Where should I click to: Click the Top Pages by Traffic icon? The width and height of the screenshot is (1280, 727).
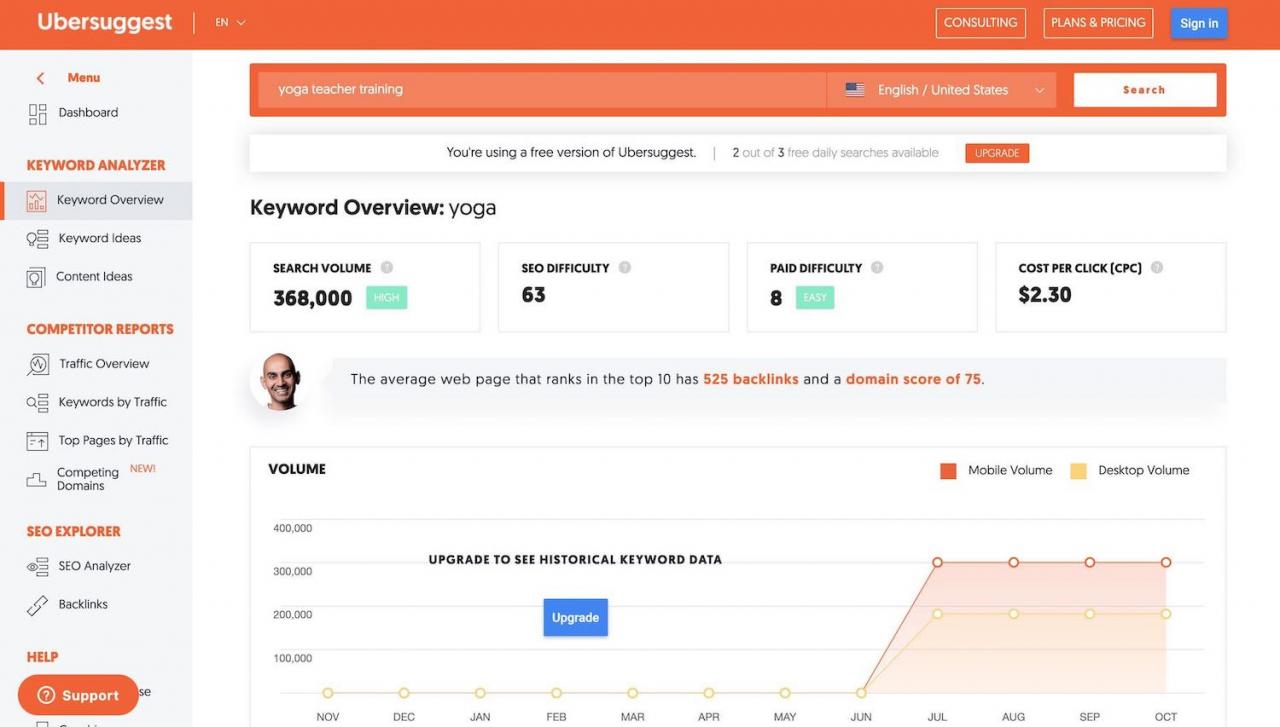37,441
